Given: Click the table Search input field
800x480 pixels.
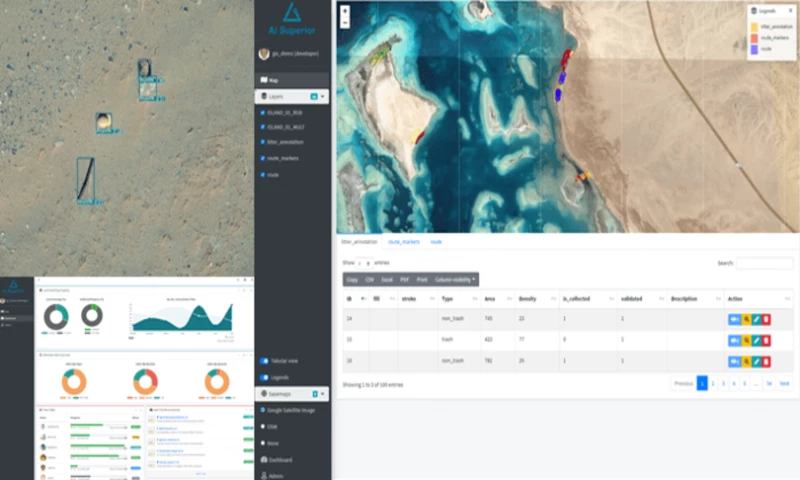Looking at the screenshot, I should click(x=764, y=263).
